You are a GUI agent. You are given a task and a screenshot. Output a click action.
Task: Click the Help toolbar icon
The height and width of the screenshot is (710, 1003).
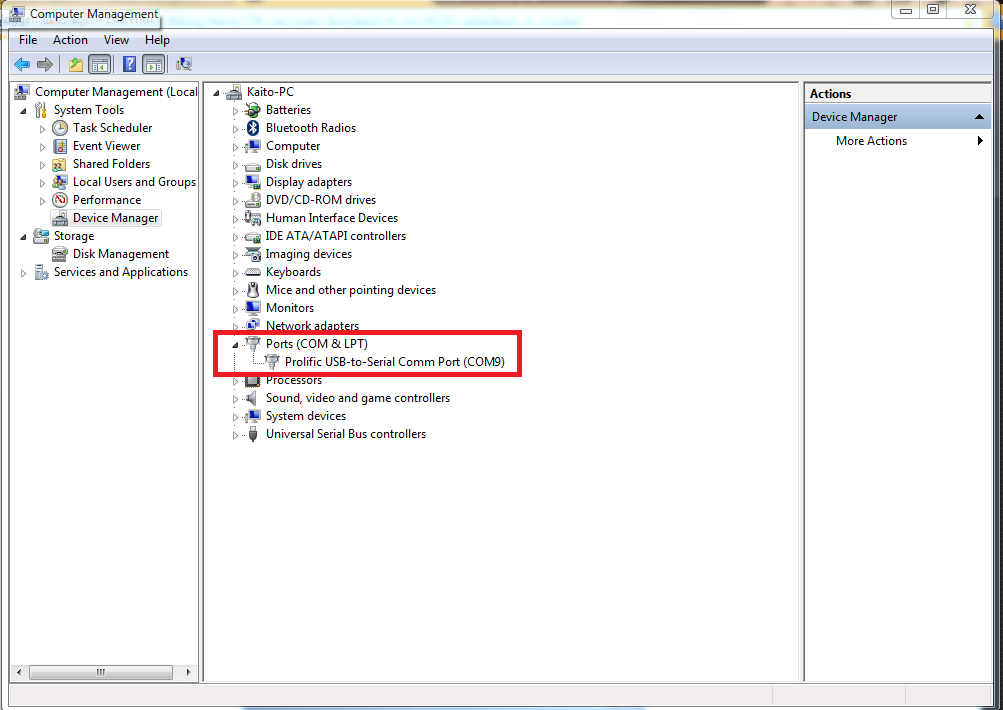[x=128, y=63]
